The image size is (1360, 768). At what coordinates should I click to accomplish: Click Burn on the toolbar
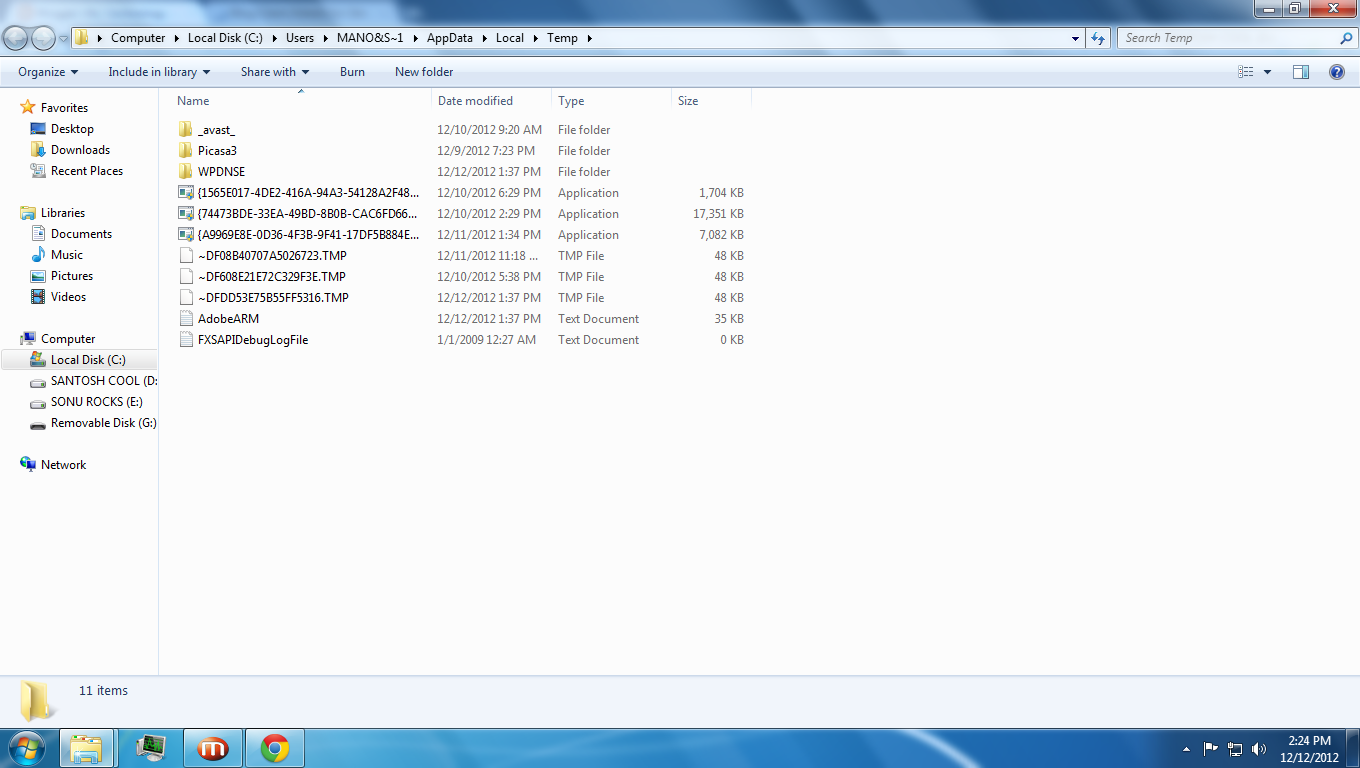coord(352,71)
